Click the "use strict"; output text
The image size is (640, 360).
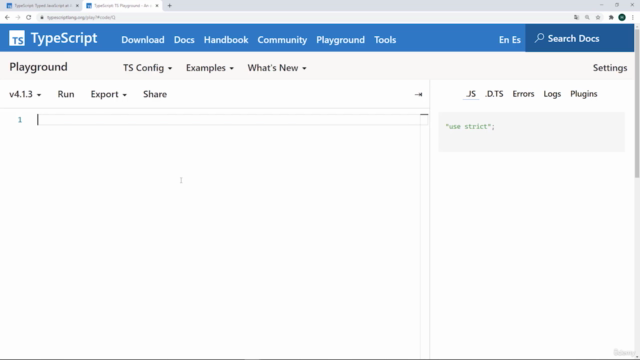click(x=470, y=127)
